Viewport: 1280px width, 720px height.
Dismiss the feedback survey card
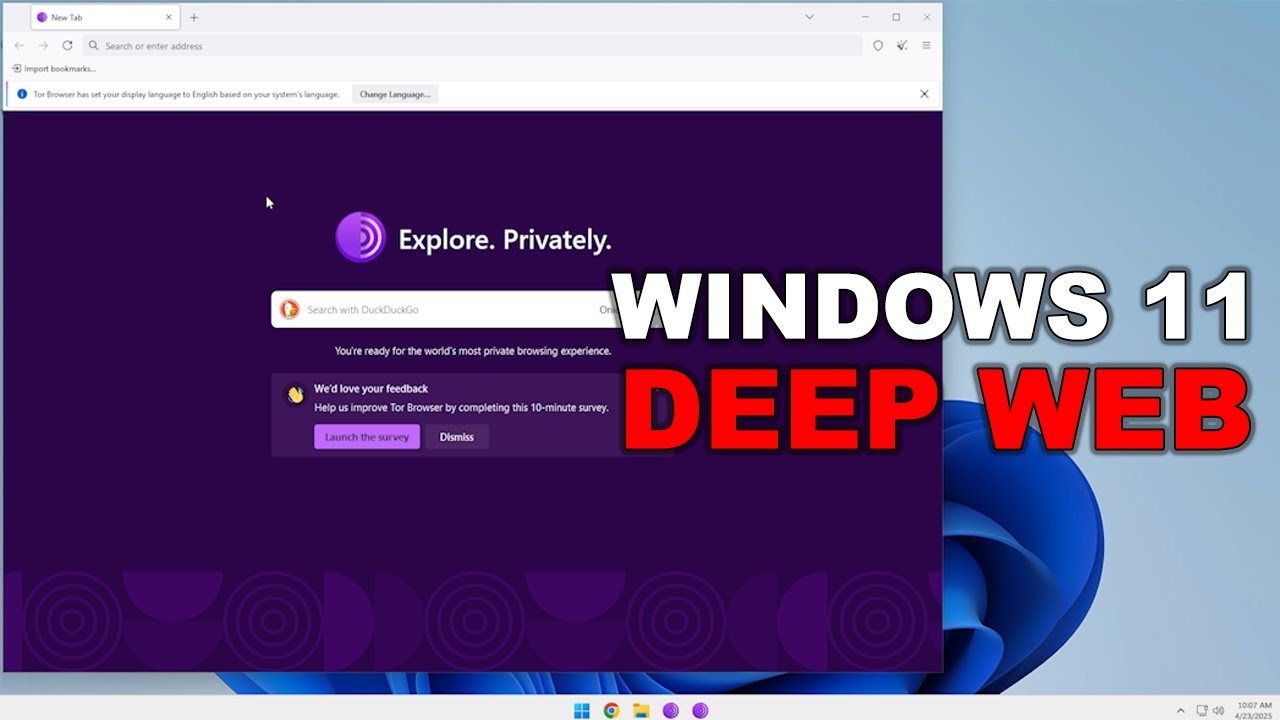(457, 437)
